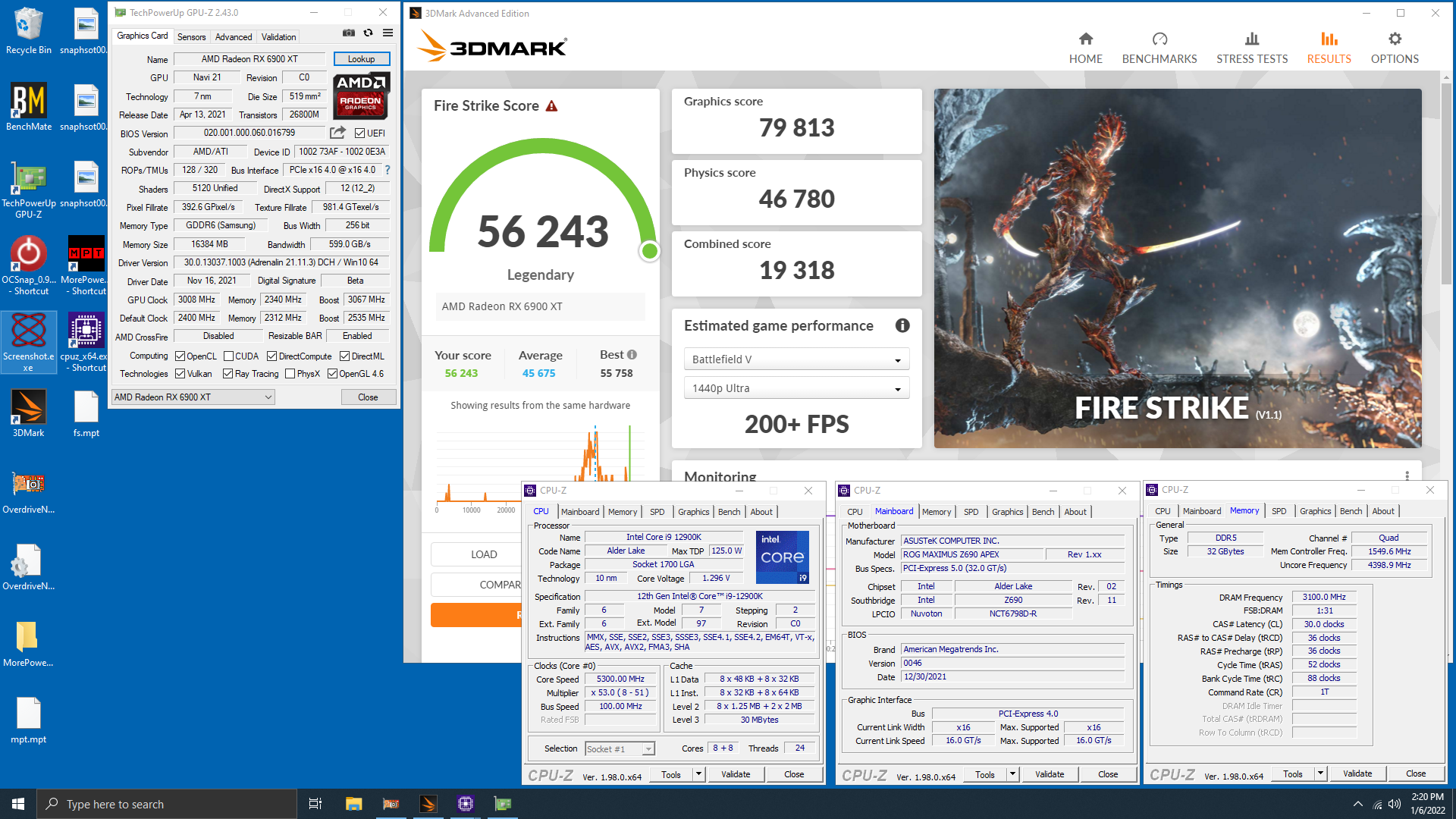The image size is (1456, 819).
Task: Expand Tools arrow in CPU window
Action: click(x=698, y=774)
